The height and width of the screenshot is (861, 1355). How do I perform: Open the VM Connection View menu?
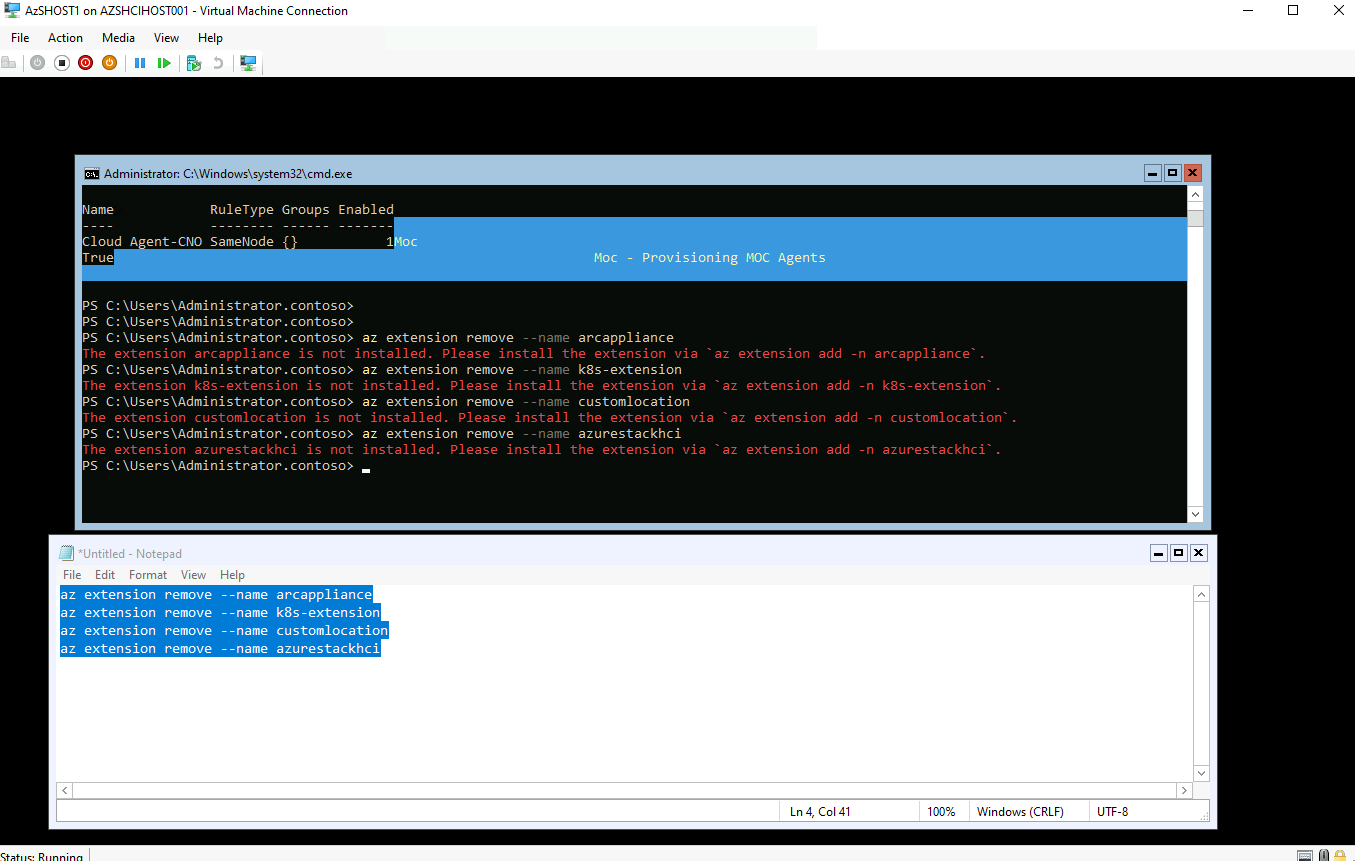(167, 38)
